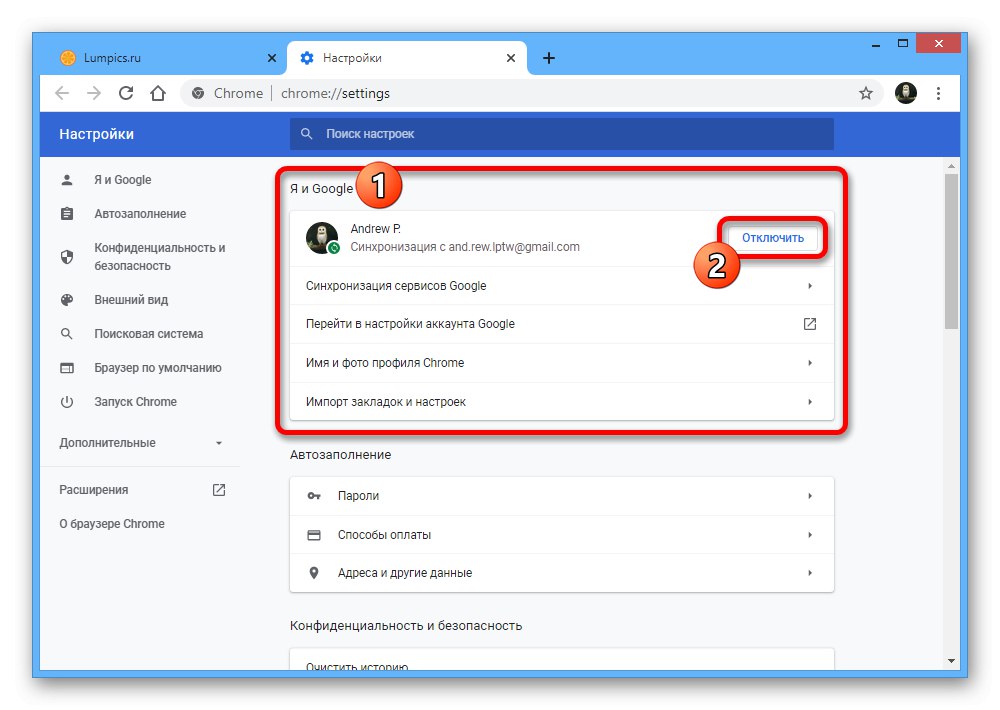This screenshot has height=710, width=1000.
Task: Click the arrow on Способы оплаты
Action: pyautogui.click(x=810, y=535)
